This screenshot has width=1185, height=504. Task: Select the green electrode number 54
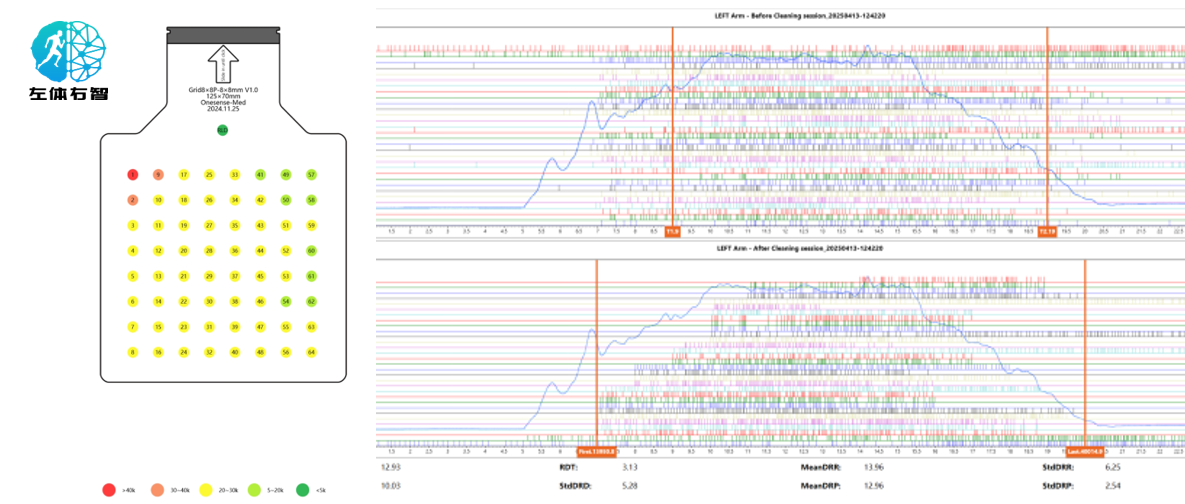point(285,301)
